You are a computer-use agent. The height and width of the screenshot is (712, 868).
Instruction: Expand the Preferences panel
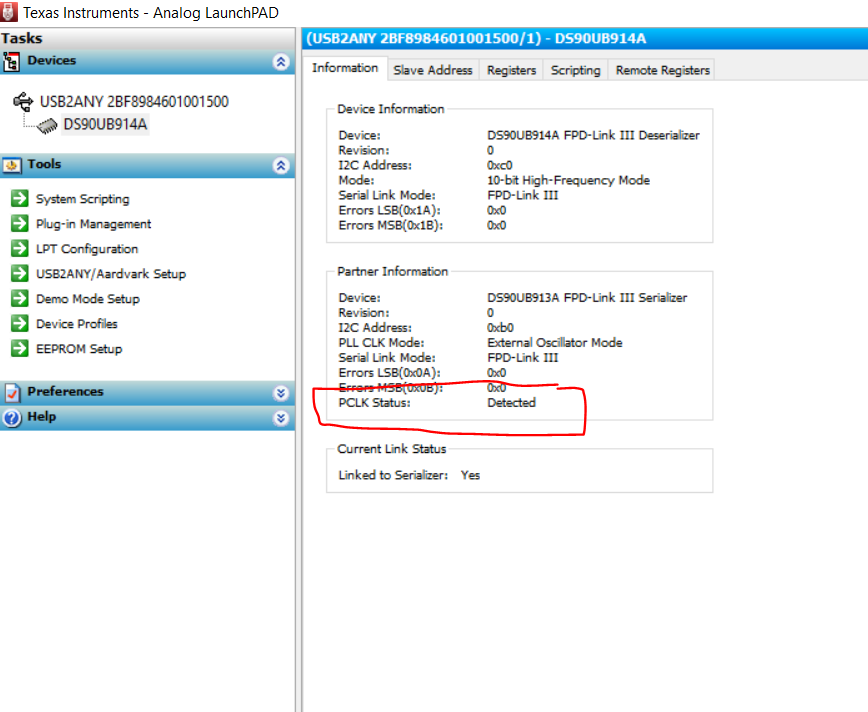click(281, 393)
